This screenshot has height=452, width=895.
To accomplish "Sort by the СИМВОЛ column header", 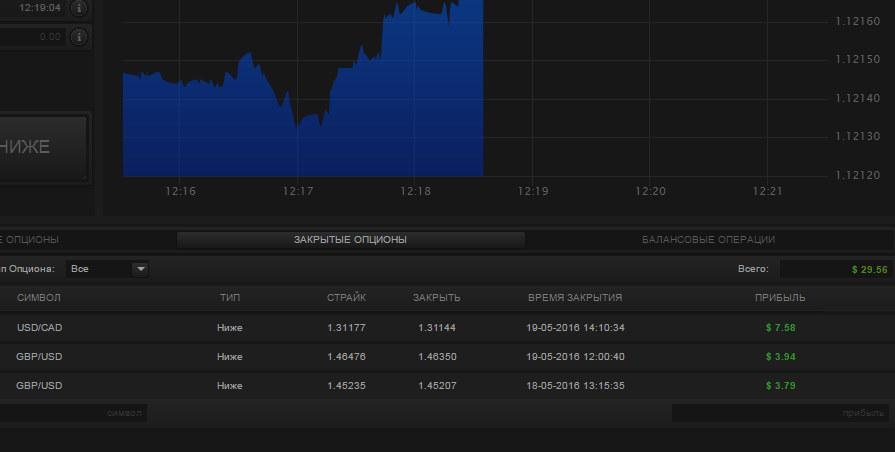I will 39,298.
